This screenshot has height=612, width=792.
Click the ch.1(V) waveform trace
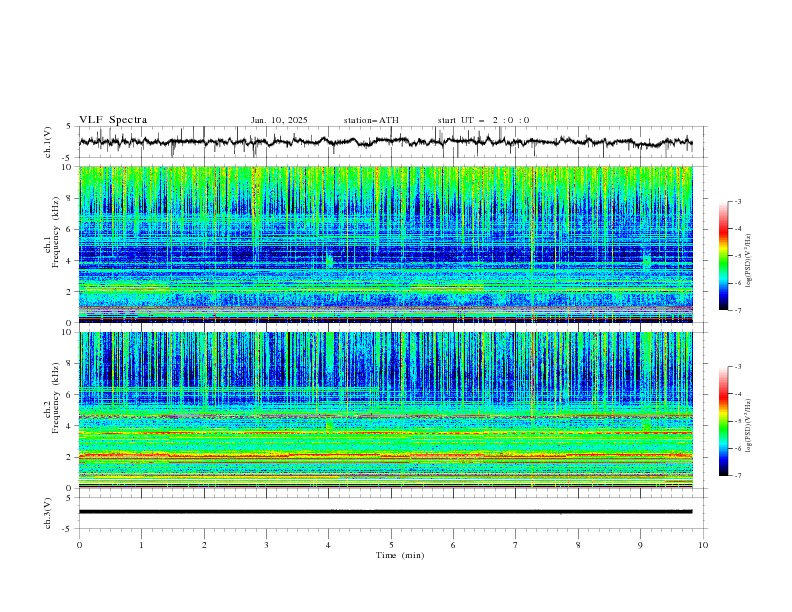385,142
